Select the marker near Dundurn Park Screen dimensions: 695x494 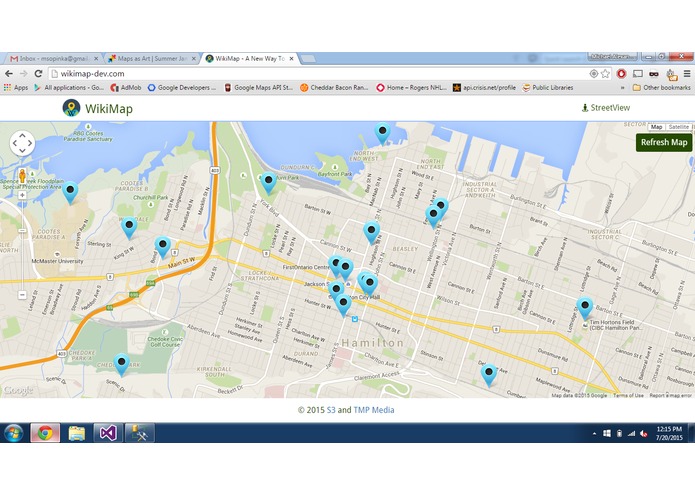click(268, 183)
